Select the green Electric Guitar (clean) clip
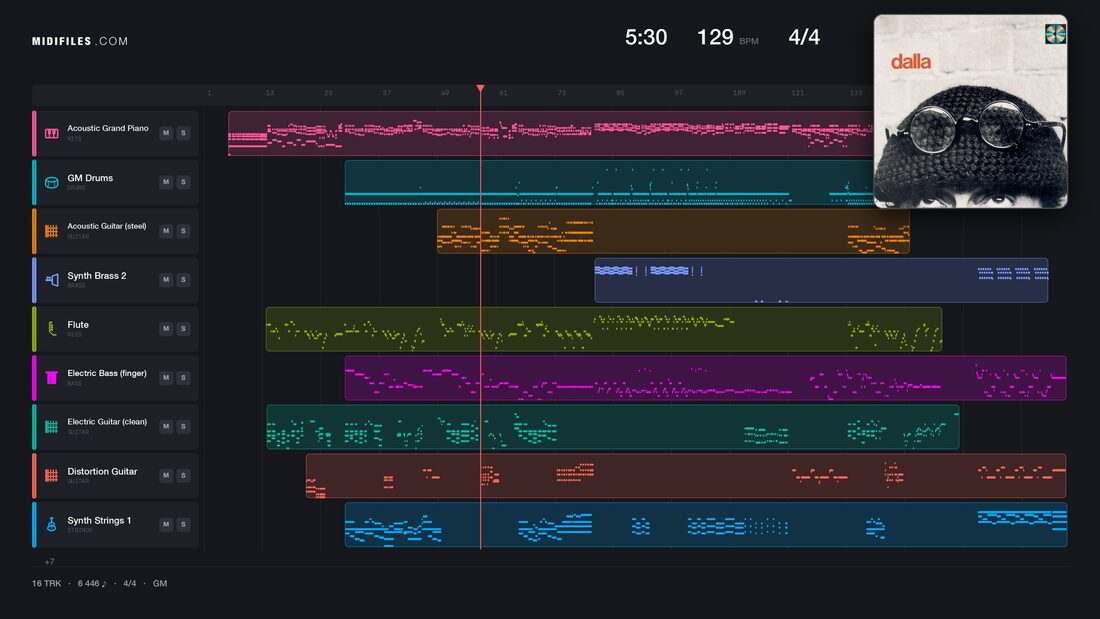 click(612, 427)
